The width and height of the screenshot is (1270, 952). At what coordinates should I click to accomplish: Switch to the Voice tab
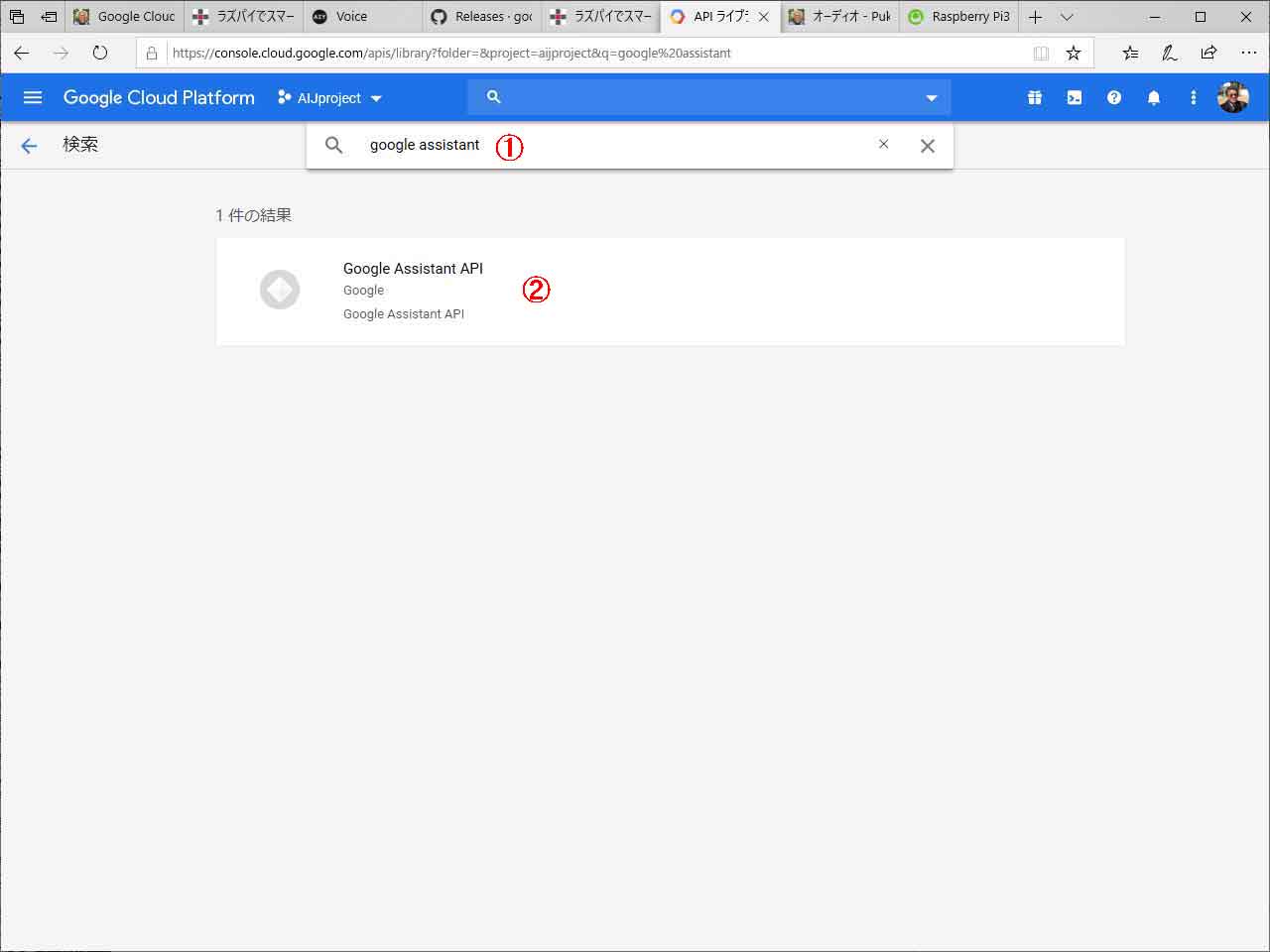point(363,17)
